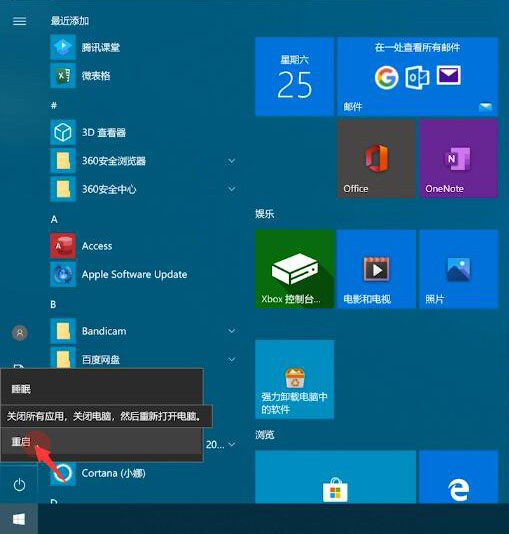
Task: Expand the chevron beside the 20... entry
Action: [x=232, y=444]
